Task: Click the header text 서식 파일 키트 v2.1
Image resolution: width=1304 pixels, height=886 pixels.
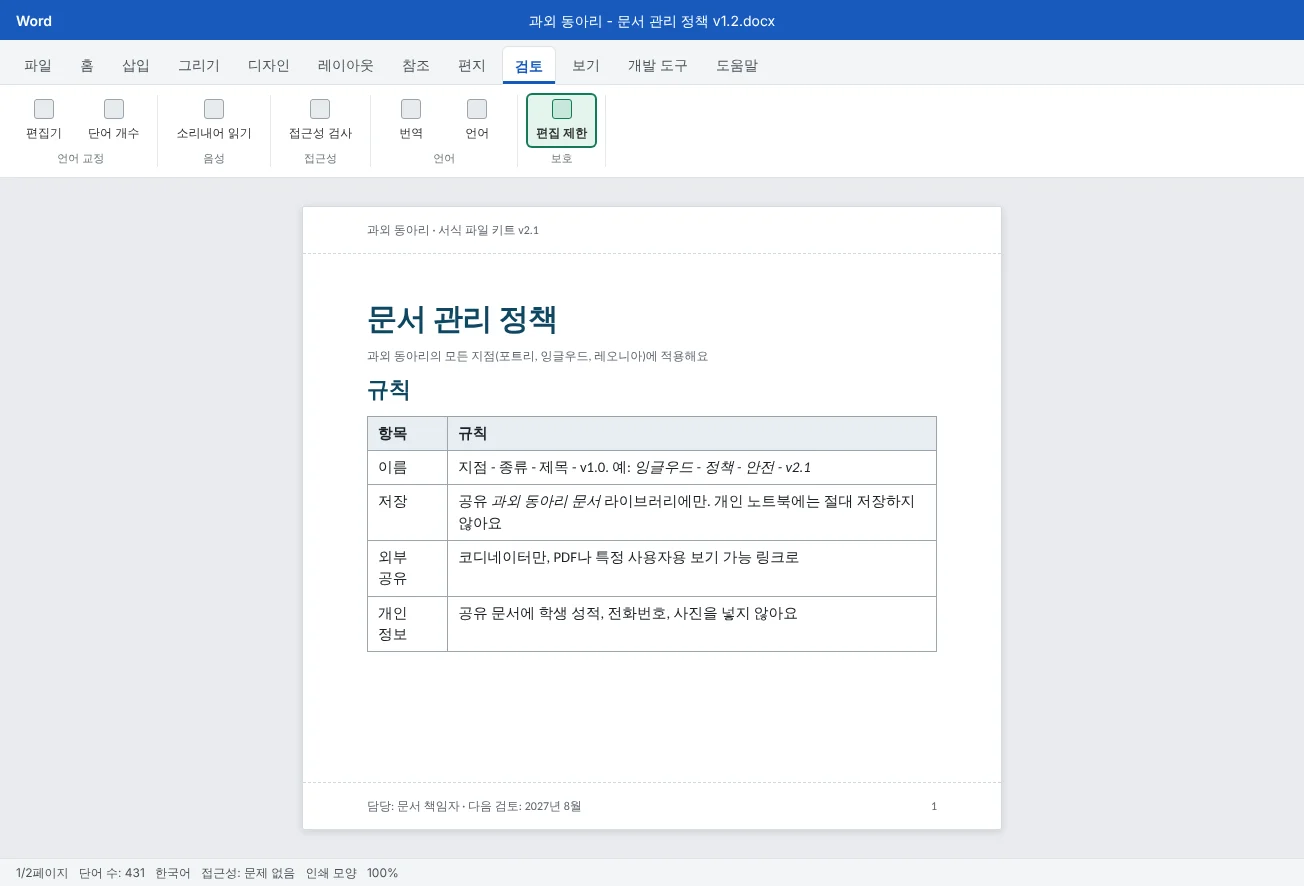Action: click(x=489, y=230)
